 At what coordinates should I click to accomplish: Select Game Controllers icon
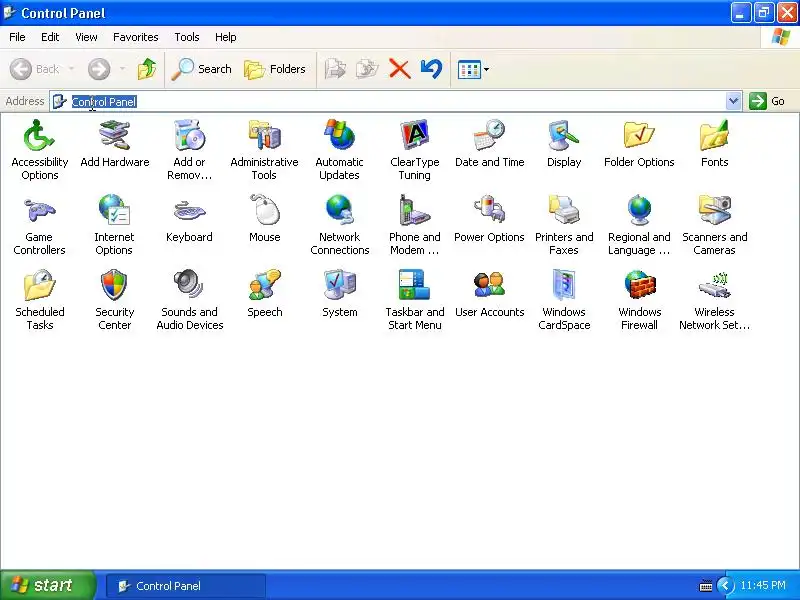[x=39, y=210]
